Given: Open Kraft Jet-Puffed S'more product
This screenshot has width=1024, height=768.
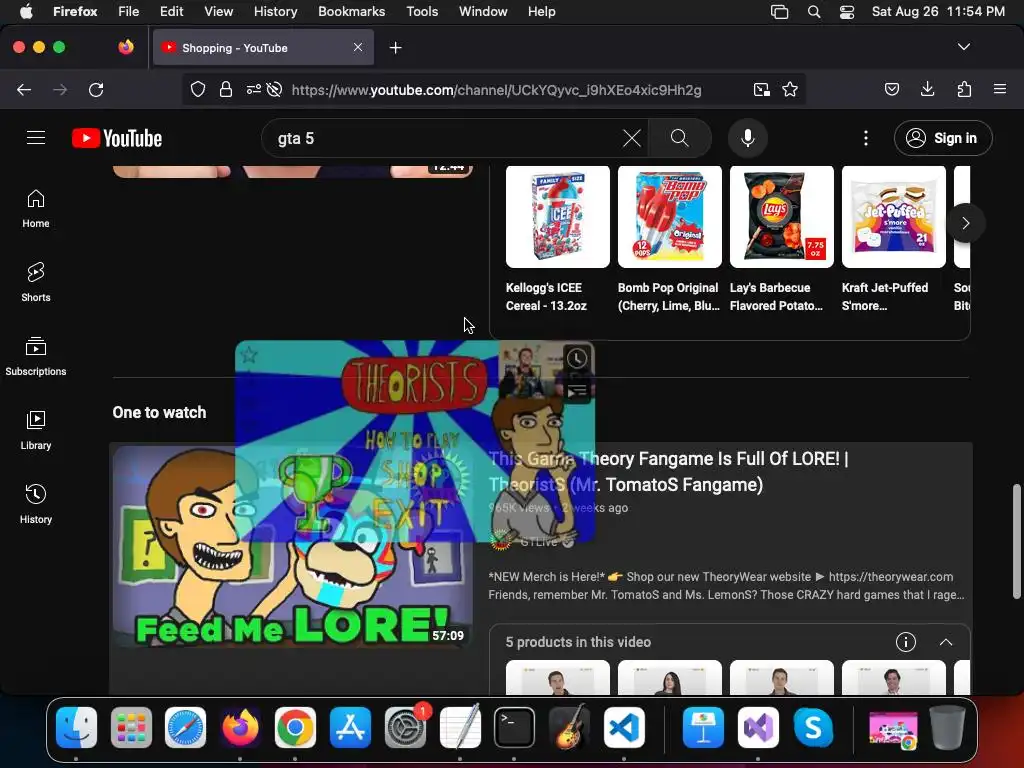Looking at the screenshot, I should 893,240.
